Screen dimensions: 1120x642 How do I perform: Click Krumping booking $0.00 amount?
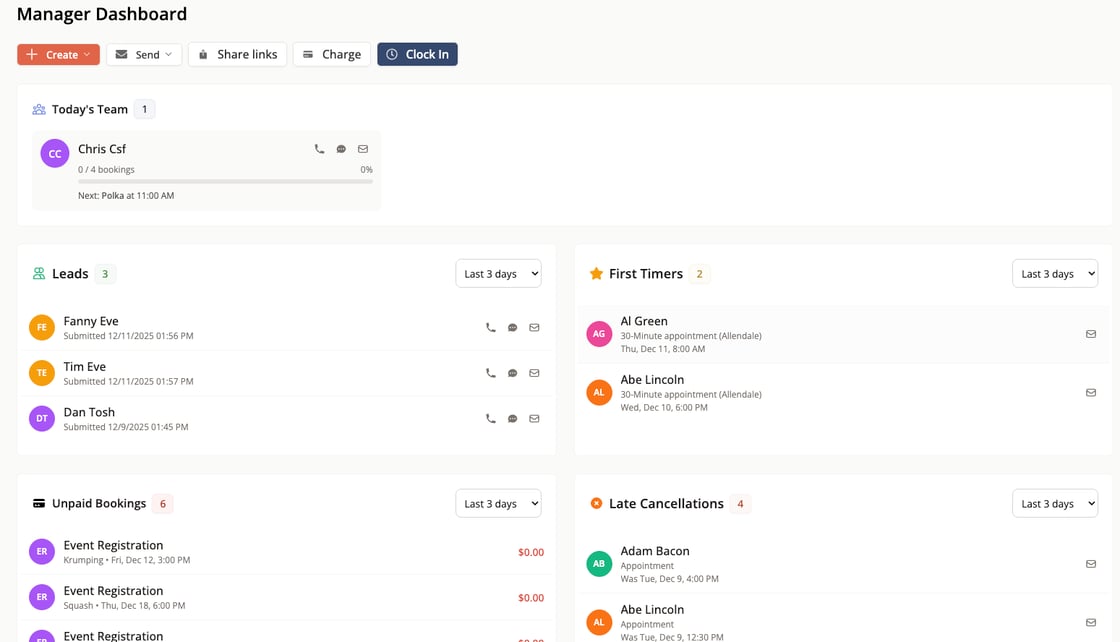pyautogui.click(x=531, y=552)
